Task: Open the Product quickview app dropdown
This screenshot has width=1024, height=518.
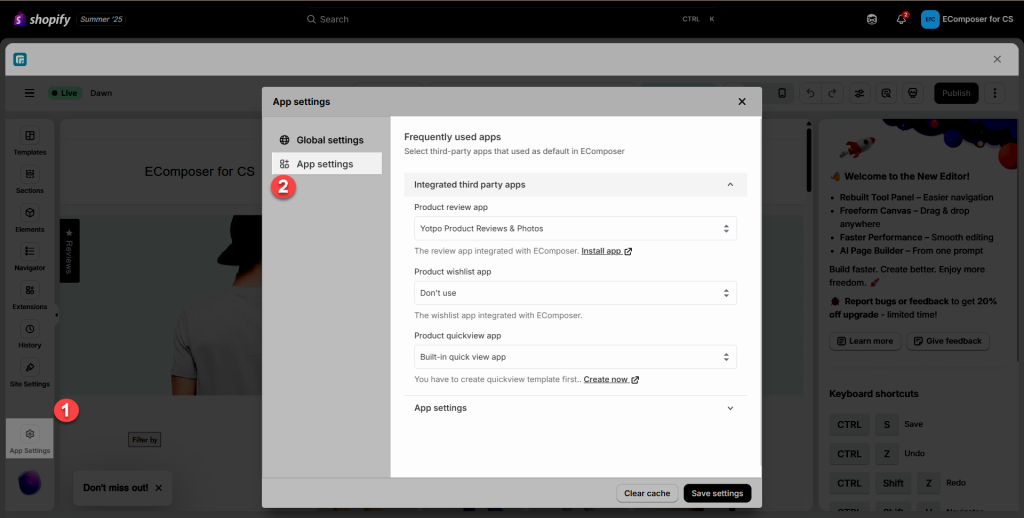Action: pos(575,357)
